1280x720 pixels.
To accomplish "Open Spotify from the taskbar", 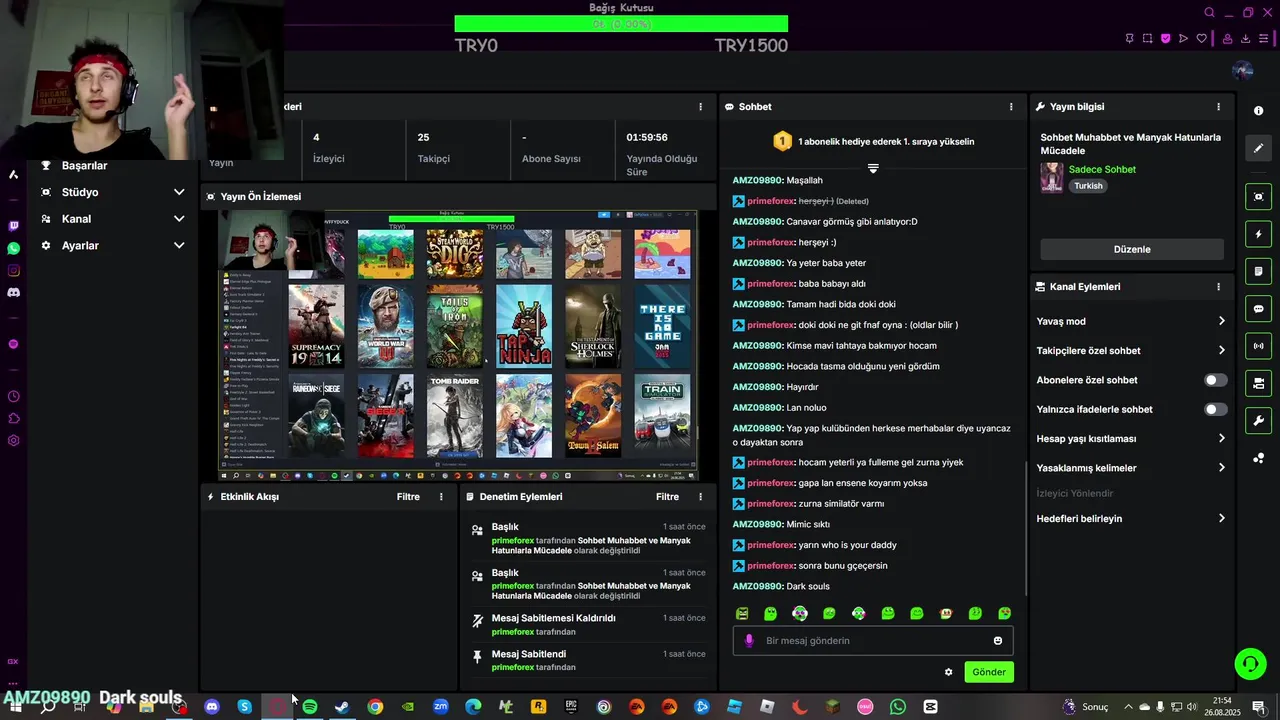I will (309, 707).
